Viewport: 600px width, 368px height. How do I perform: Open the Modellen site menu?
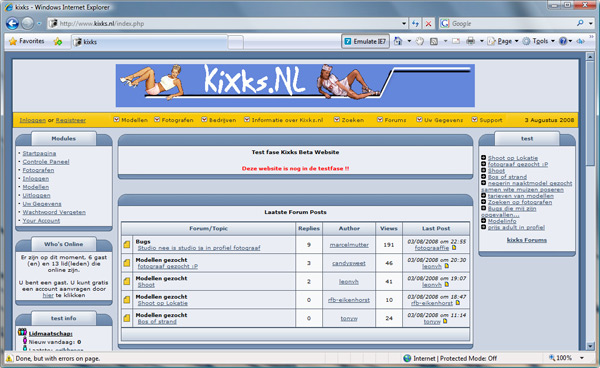130,120
